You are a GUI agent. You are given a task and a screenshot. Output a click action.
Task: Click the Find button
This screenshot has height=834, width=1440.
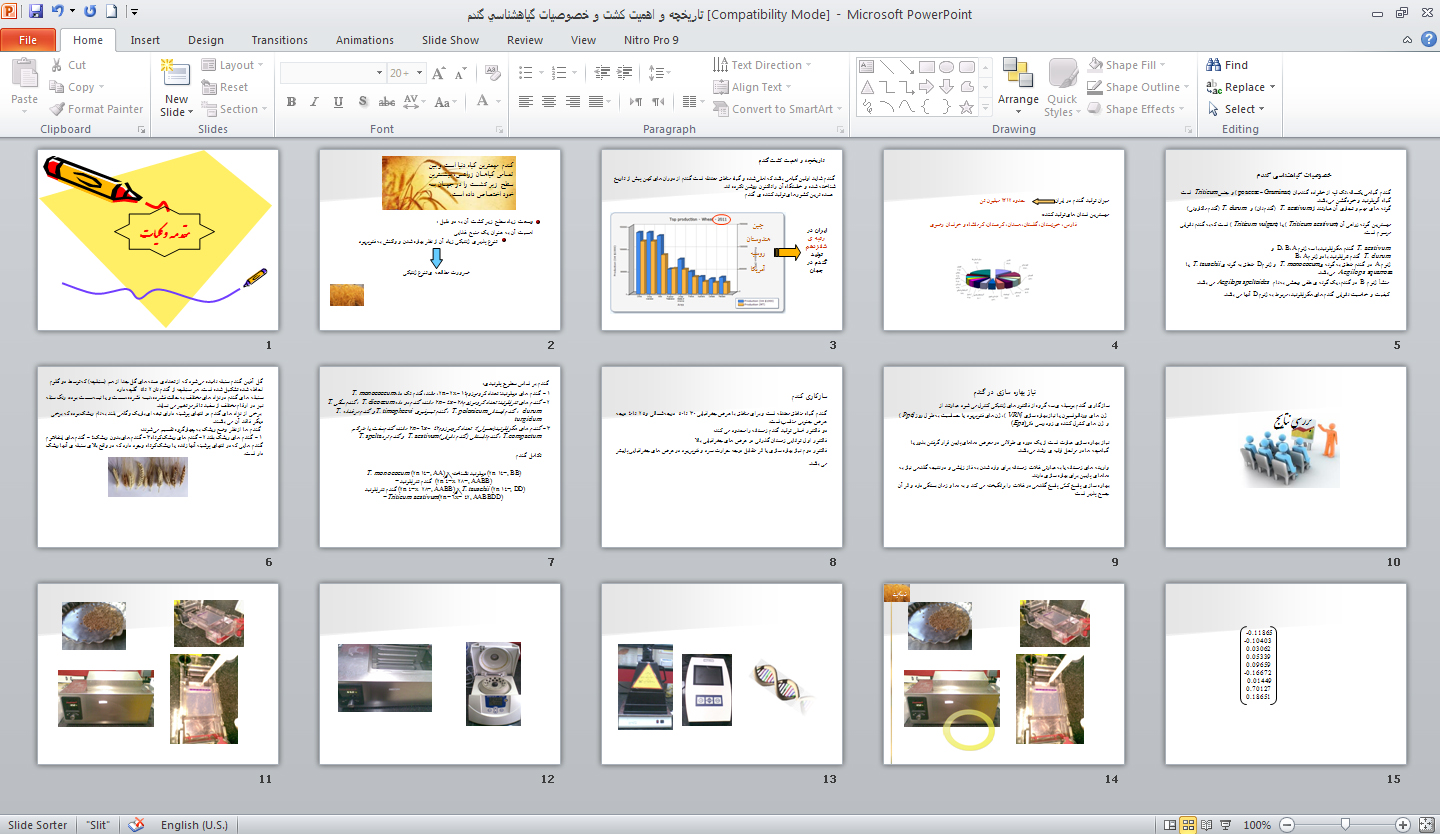pos(1228,65)
